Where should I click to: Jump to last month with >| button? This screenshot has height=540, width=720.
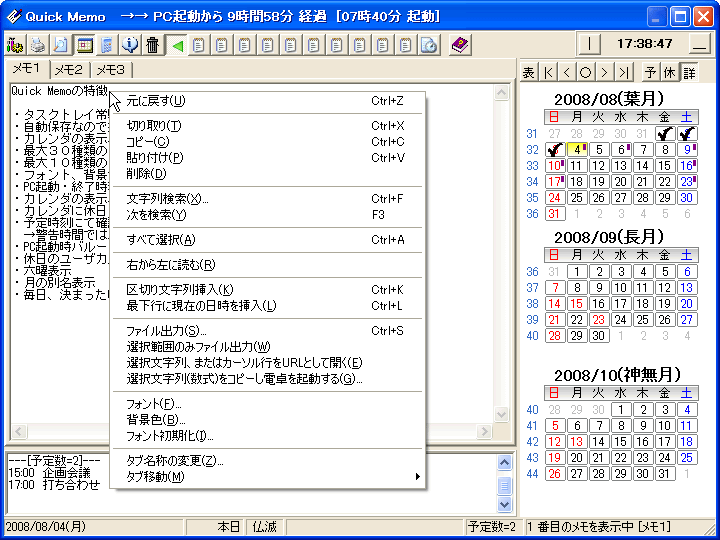coord(623,72)
